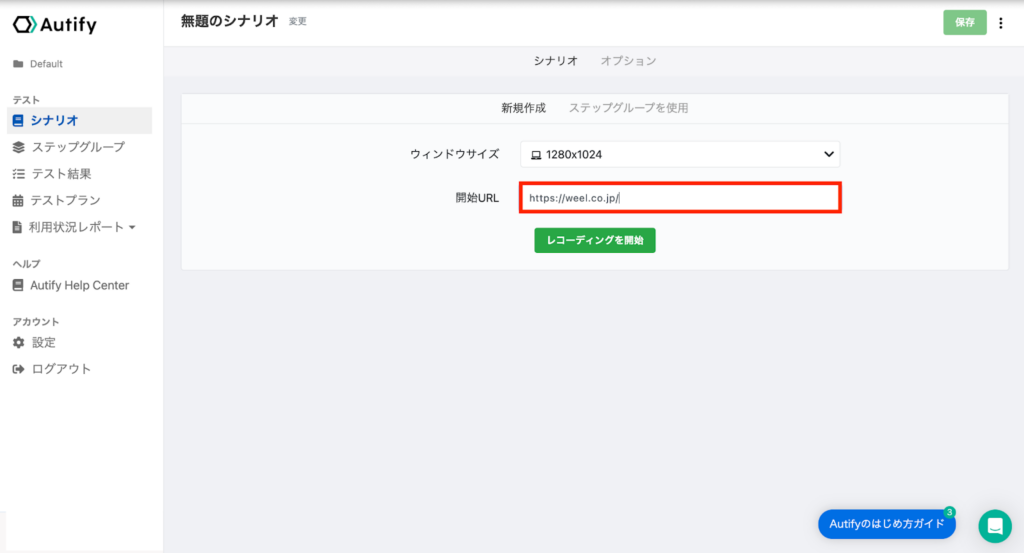1024x553 pixels.
Task: Select the シナリオ book icon in sidebar
Action: tap(18, 121)
